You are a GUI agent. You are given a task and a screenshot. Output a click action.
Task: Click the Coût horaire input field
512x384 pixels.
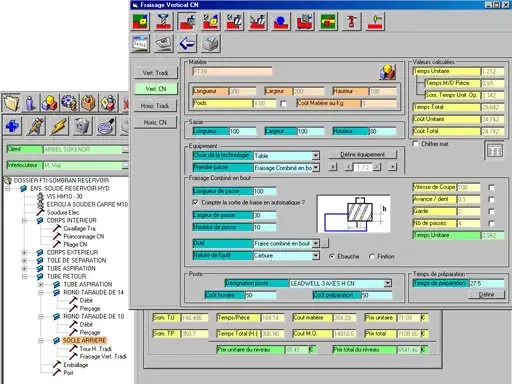pyautogui.click(x=260, y=295)
